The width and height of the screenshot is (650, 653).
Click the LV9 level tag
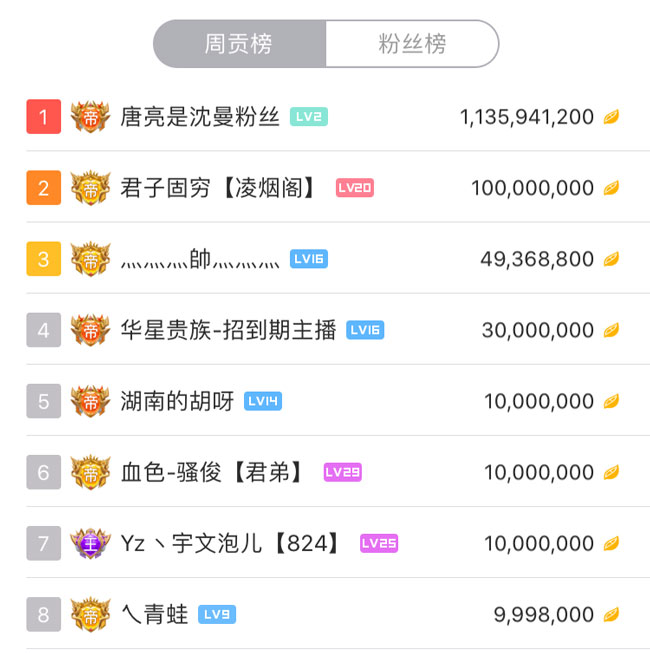point(217,614)
